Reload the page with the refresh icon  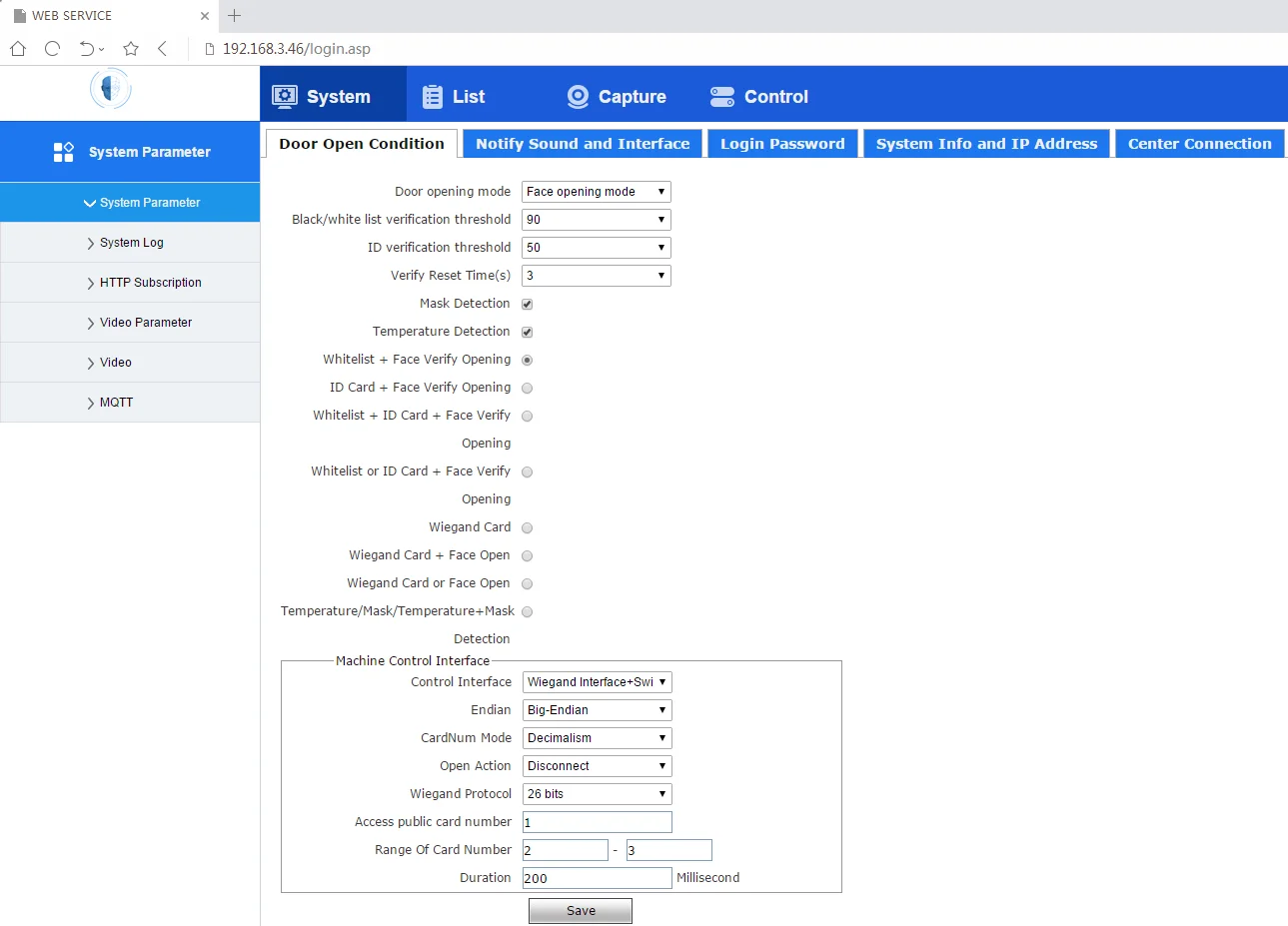(53, 48)
